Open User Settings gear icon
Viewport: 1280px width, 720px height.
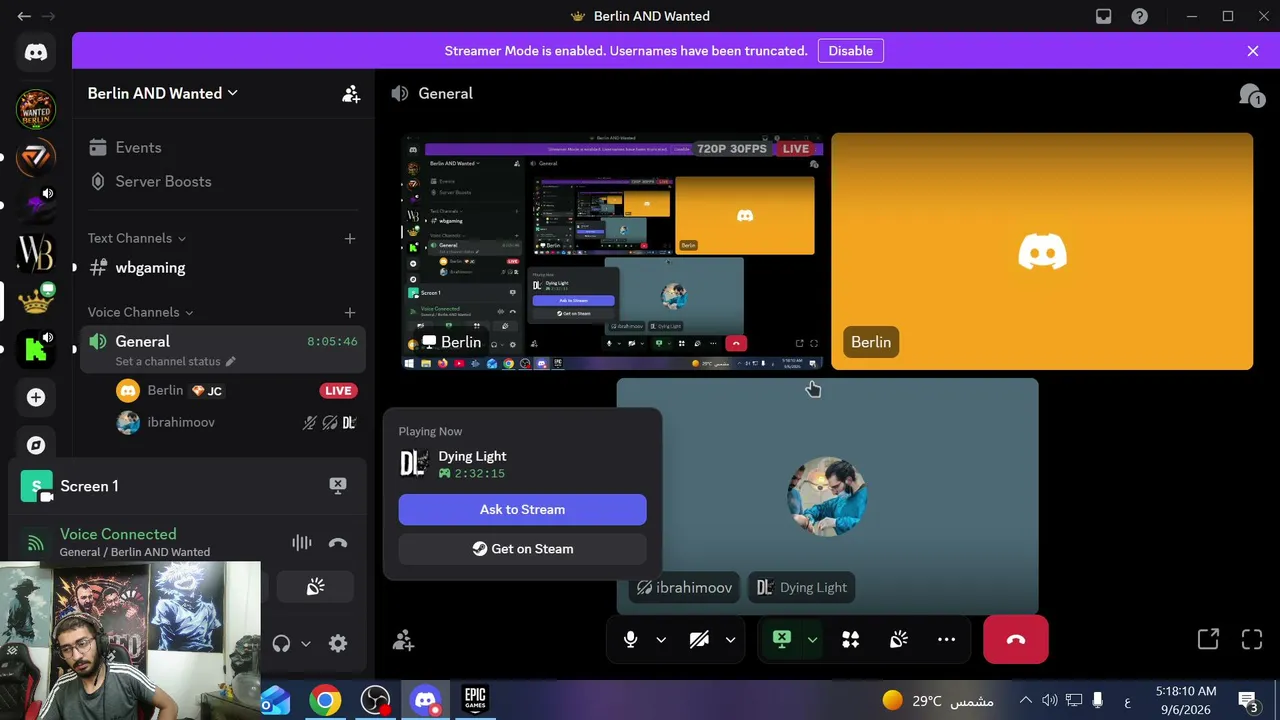pyautogui.click(x=338, y=643)
